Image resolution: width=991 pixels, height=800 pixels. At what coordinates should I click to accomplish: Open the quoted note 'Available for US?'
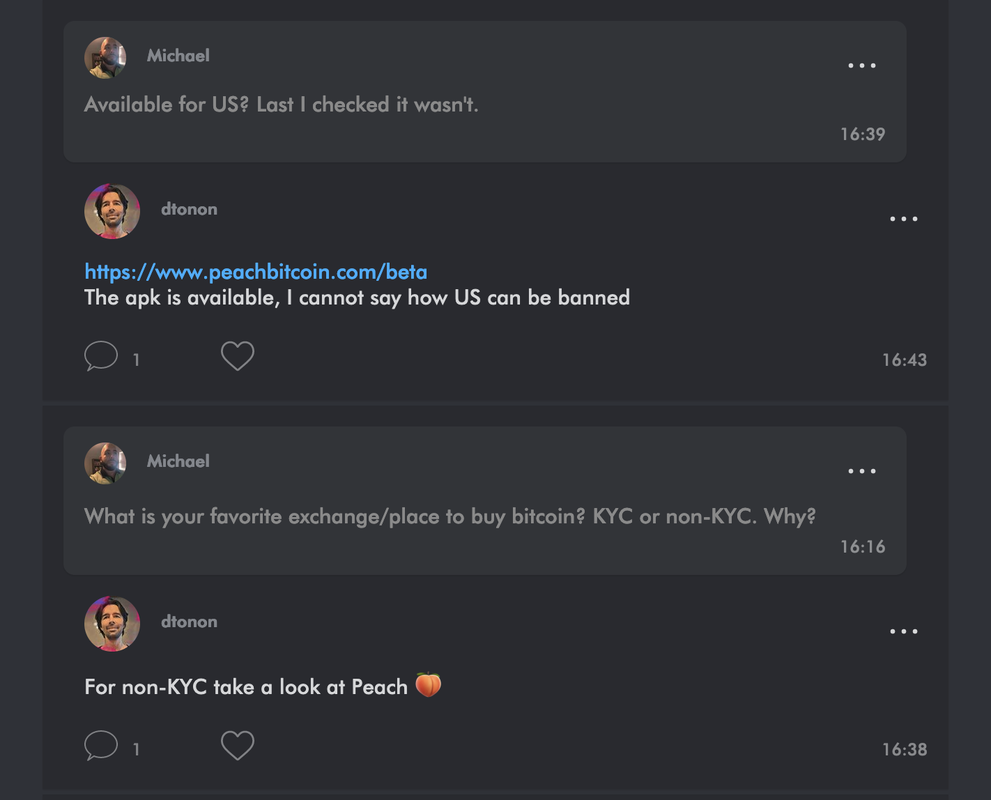coord(281,104)
